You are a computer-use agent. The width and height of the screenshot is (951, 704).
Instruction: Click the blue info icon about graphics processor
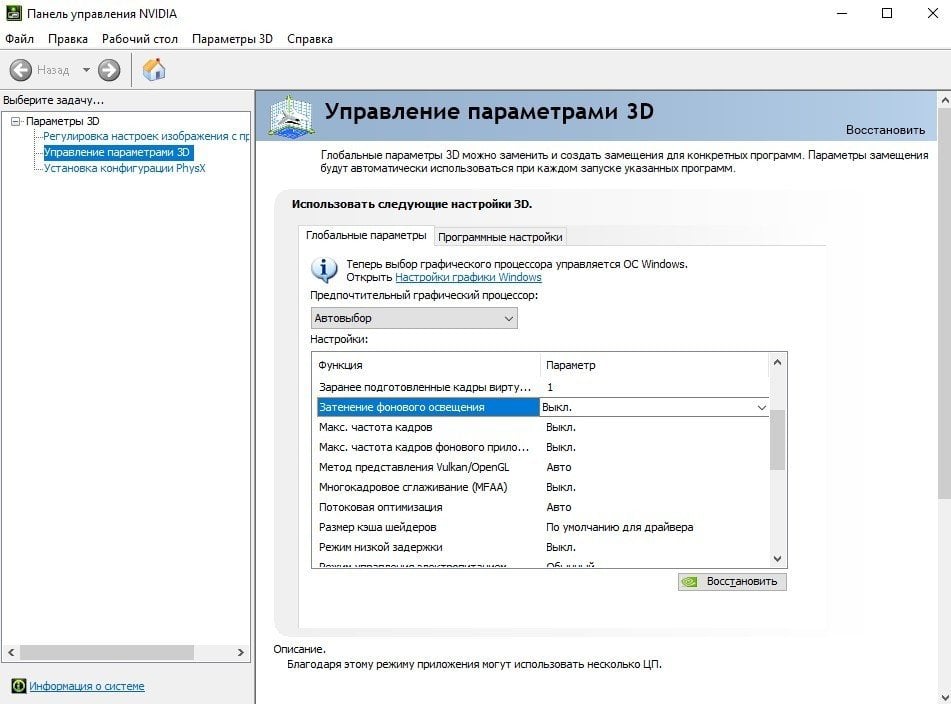pos(324,270)
